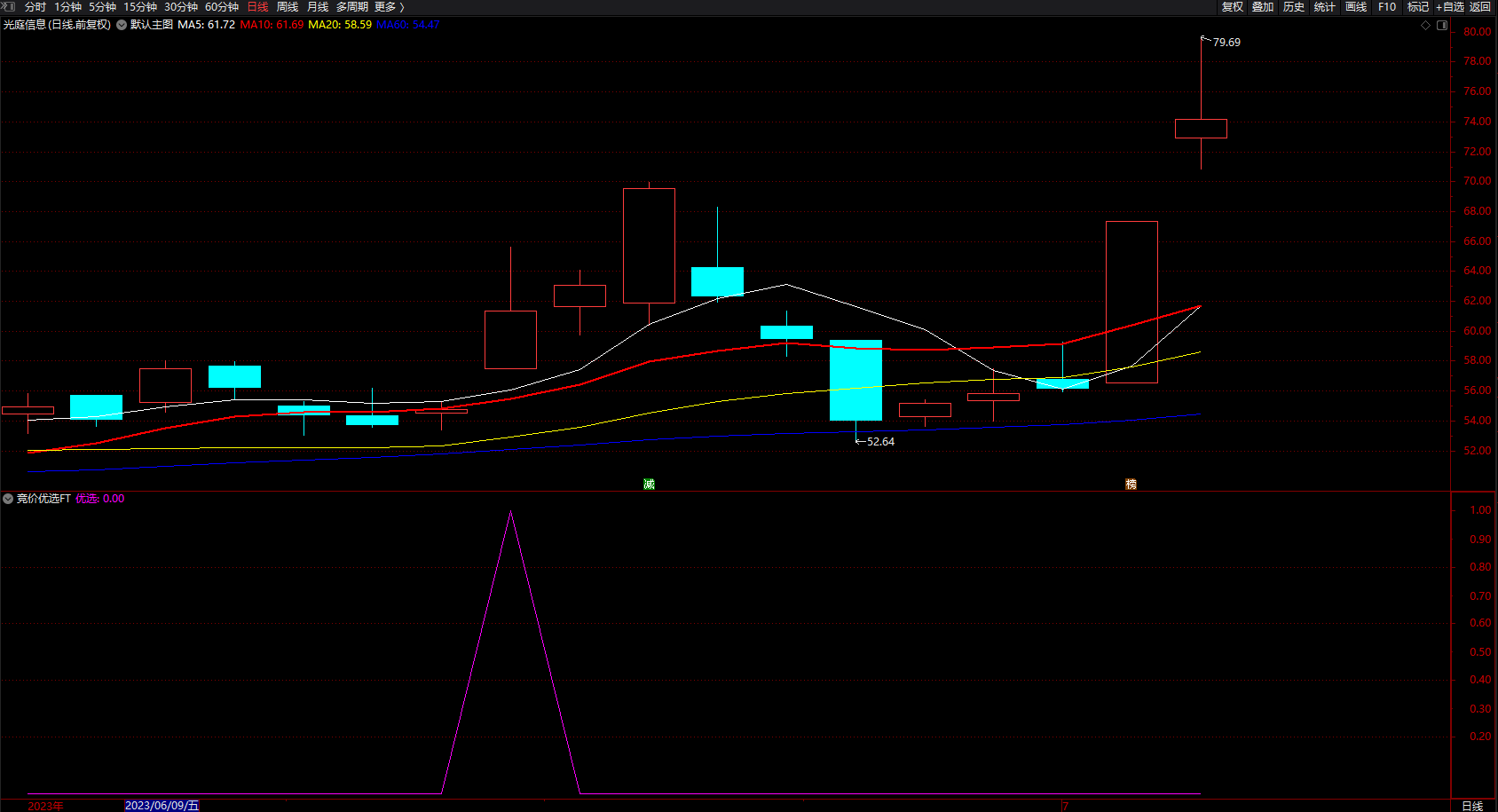The height and width of the screenshot is (812, 1498).
Task: Click the 70.00 price axis label
Action: click(x=1478, y=181)
